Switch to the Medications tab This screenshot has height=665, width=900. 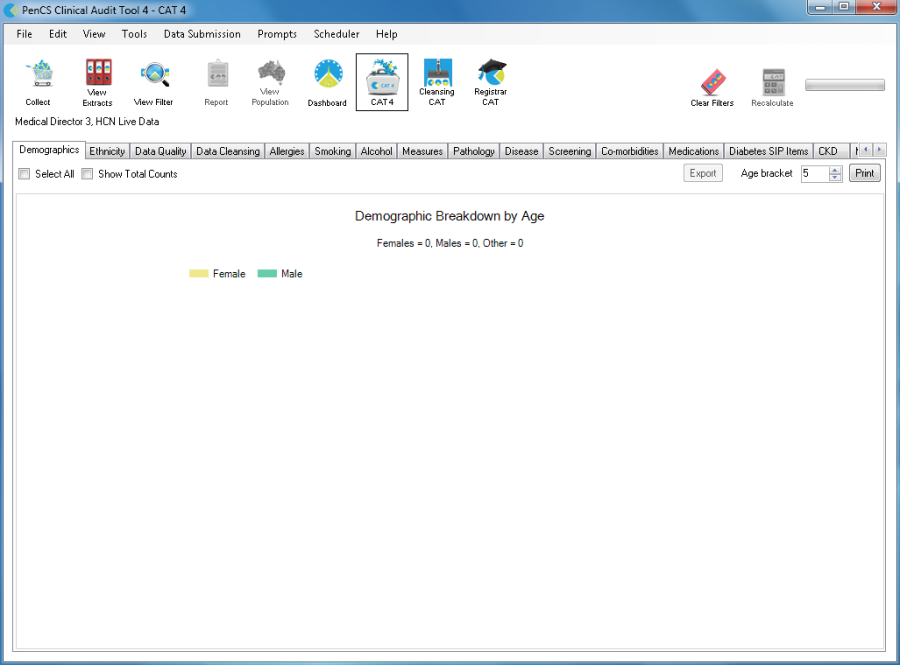(694, 151)
